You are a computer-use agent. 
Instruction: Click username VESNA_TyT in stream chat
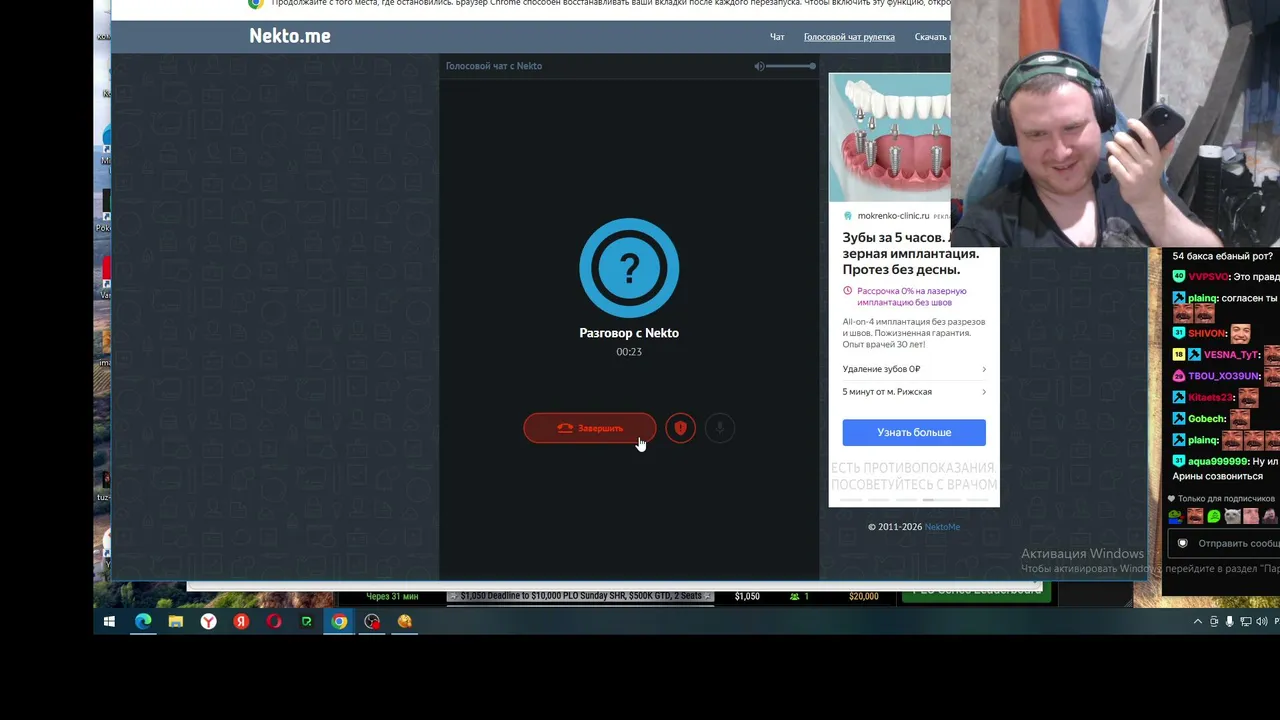(x=1231, y=355)
